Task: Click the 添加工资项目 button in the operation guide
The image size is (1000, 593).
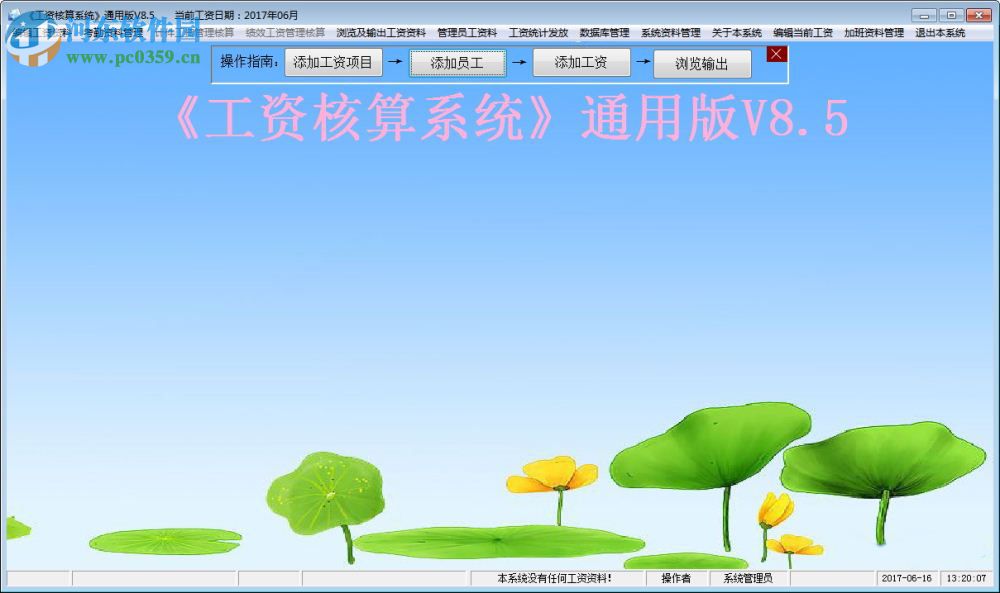Action: (x=335, y=61)
